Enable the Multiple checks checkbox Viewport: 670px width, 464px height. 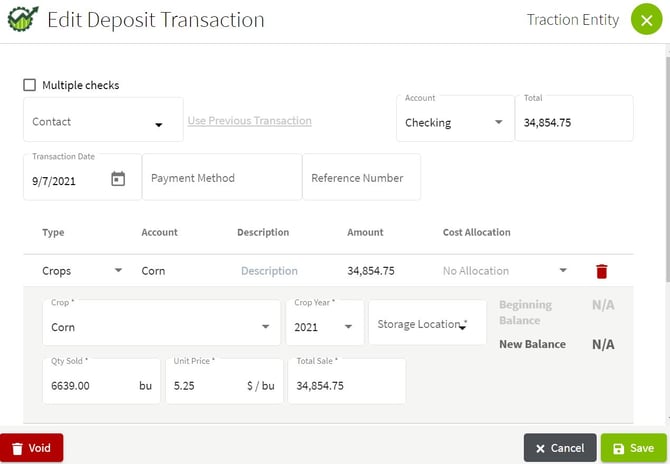(30, 86)
